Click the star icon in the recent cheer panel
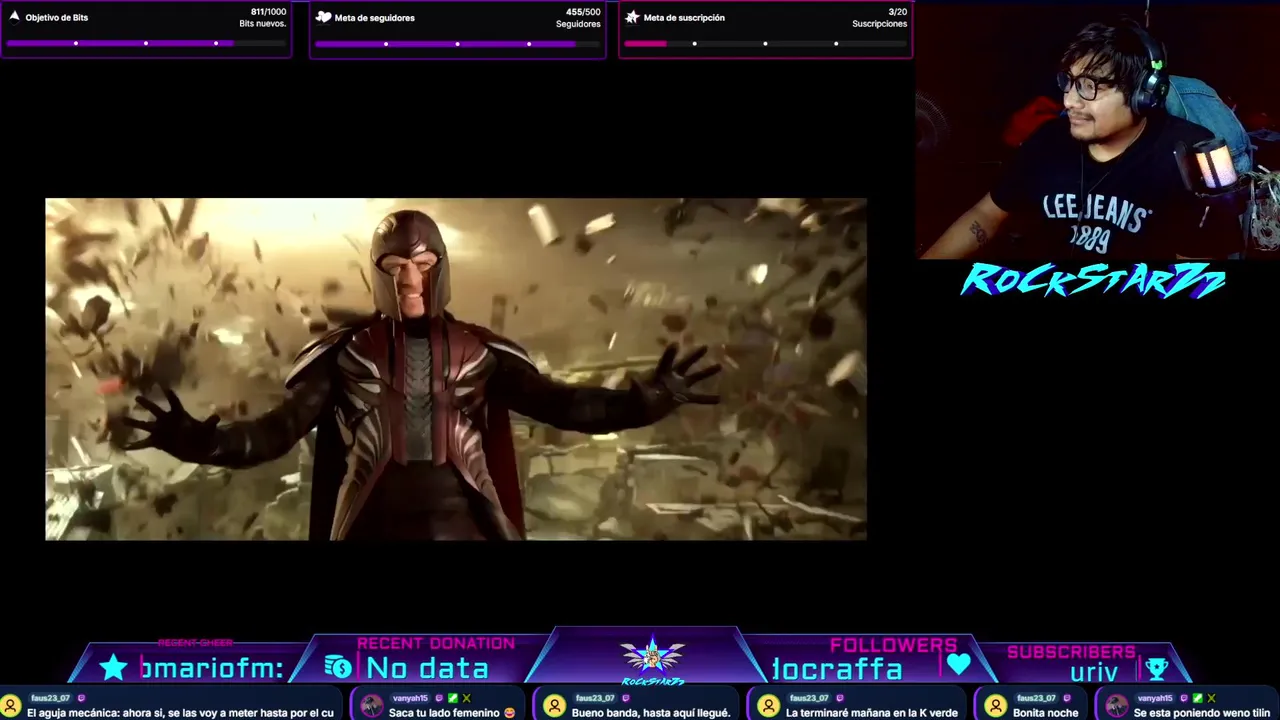This screenshot has height=720, width=1280. click(113, 668)
